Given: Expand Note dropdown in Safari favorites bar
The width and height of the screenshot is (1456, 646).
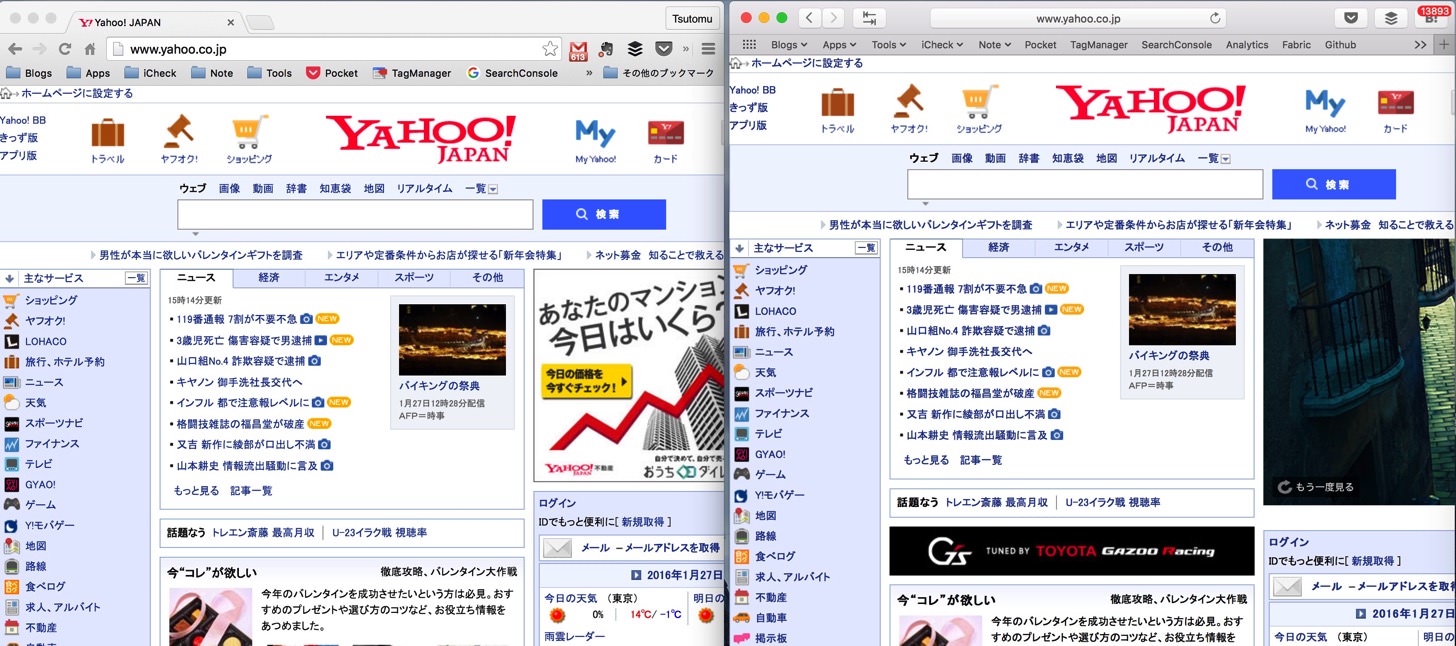Looking at the screenshot, I should [995, 45].
